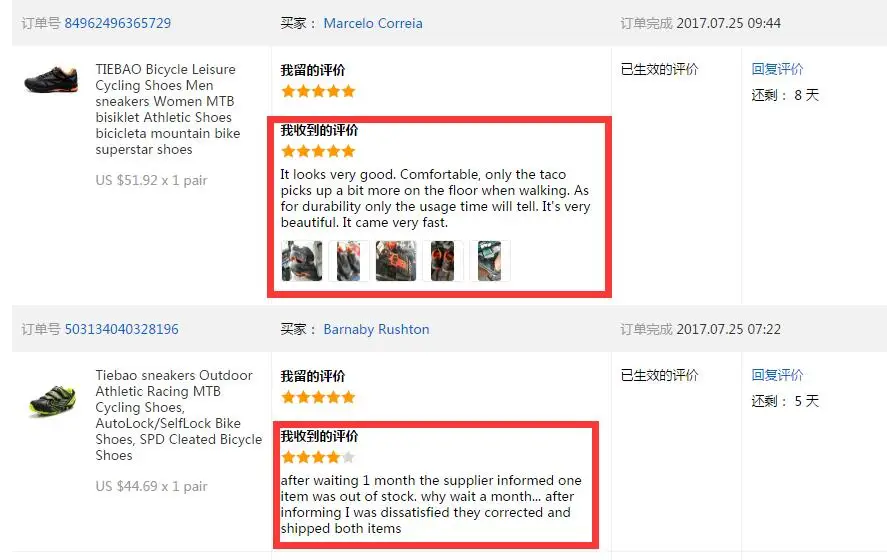
Task: Click 回复评价 for the TIEBAO Leisure shoes order
Action: coord(777,69)
